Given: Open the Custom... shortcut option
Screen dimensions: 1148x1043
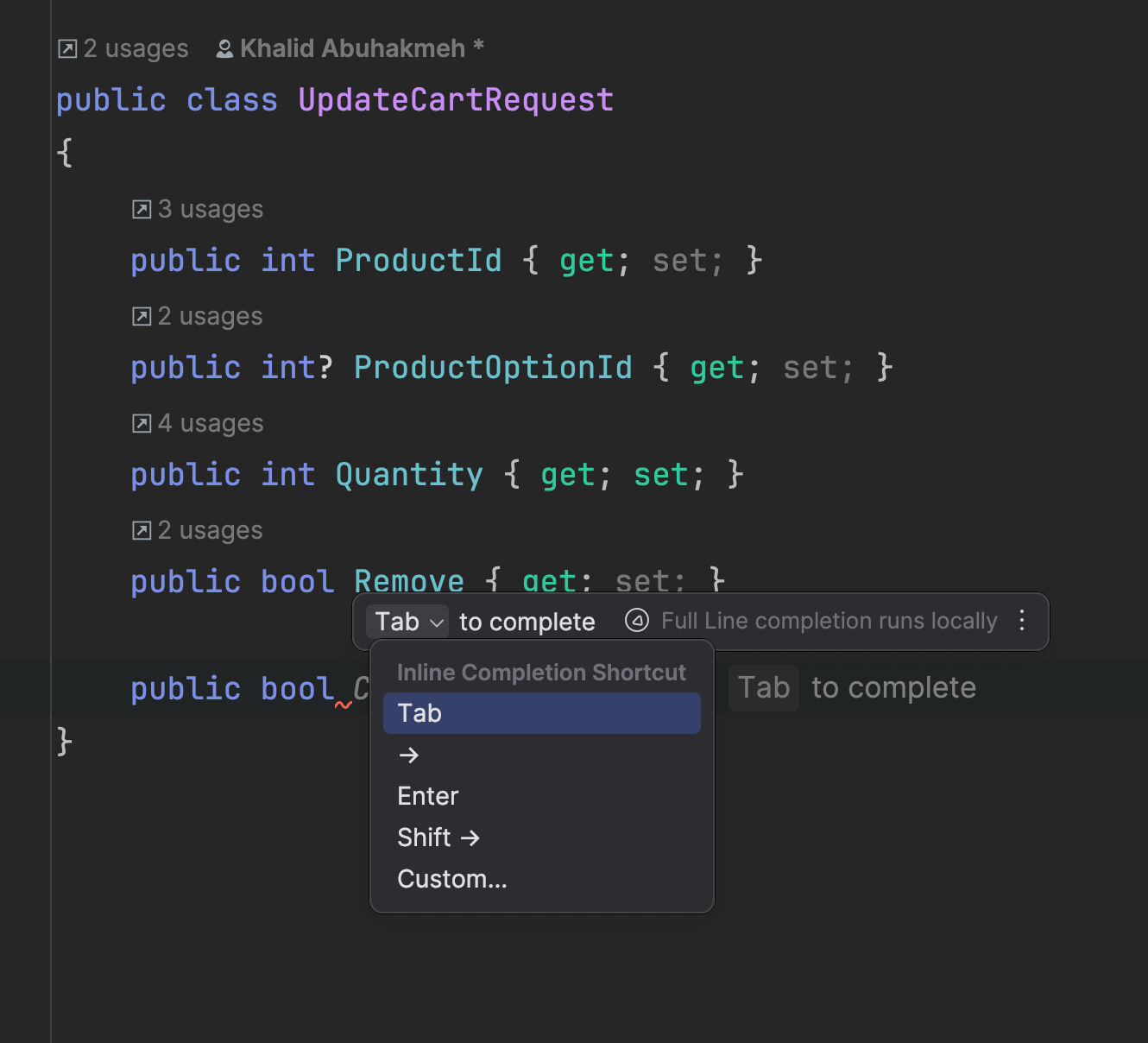Looking at the screenshot, I should click(541, 879).
